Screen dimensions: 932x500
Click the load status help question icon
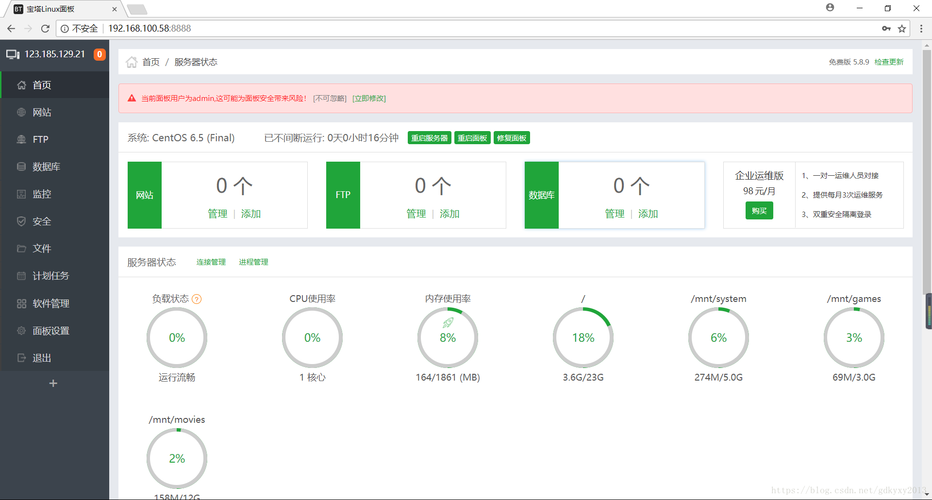coord(197,299)
